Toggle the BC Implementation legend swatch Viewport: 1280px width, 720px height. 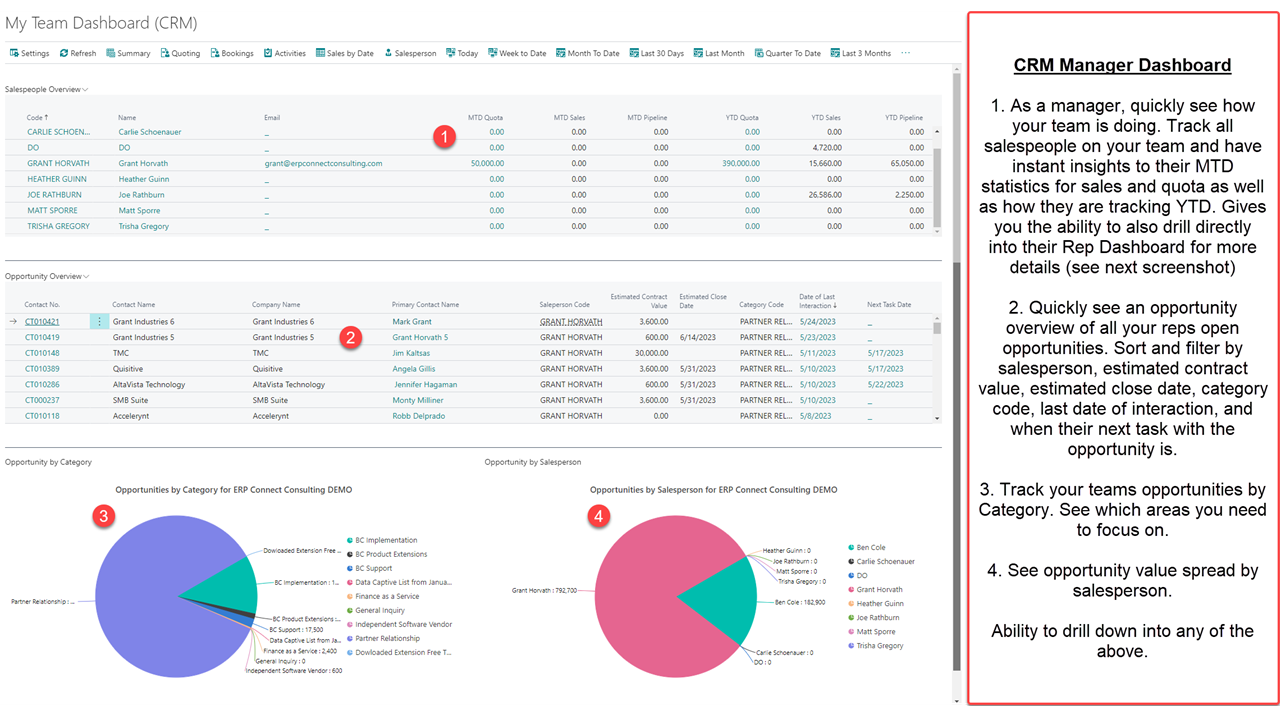pyautogui.click(x=350, y=540)
